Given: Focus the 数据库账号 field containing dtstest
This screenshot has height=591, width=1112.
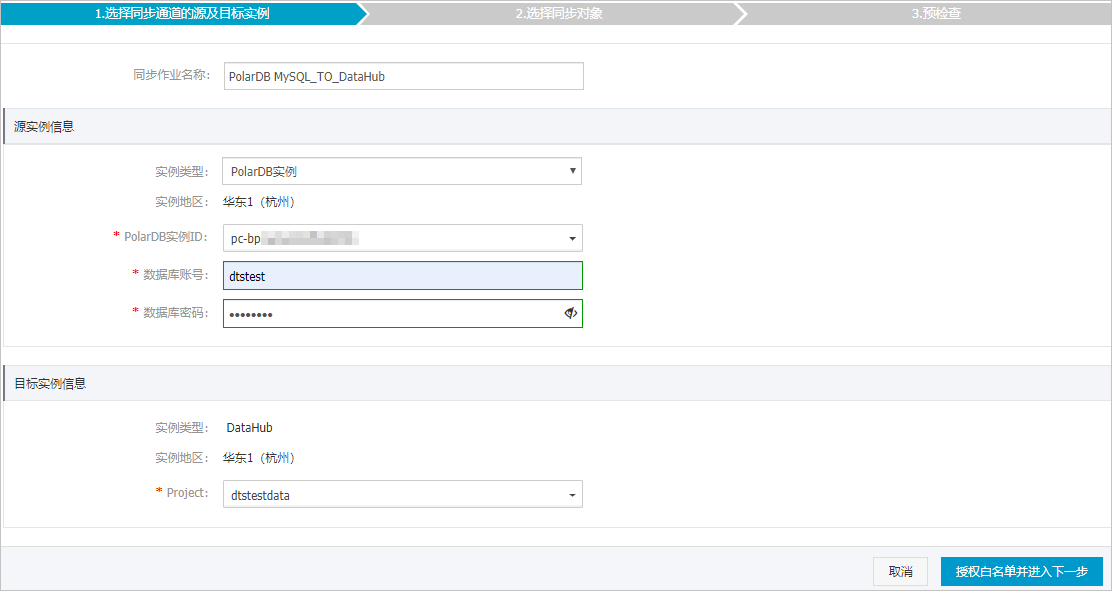Looking at the screenshot, I should click(403, 276).
